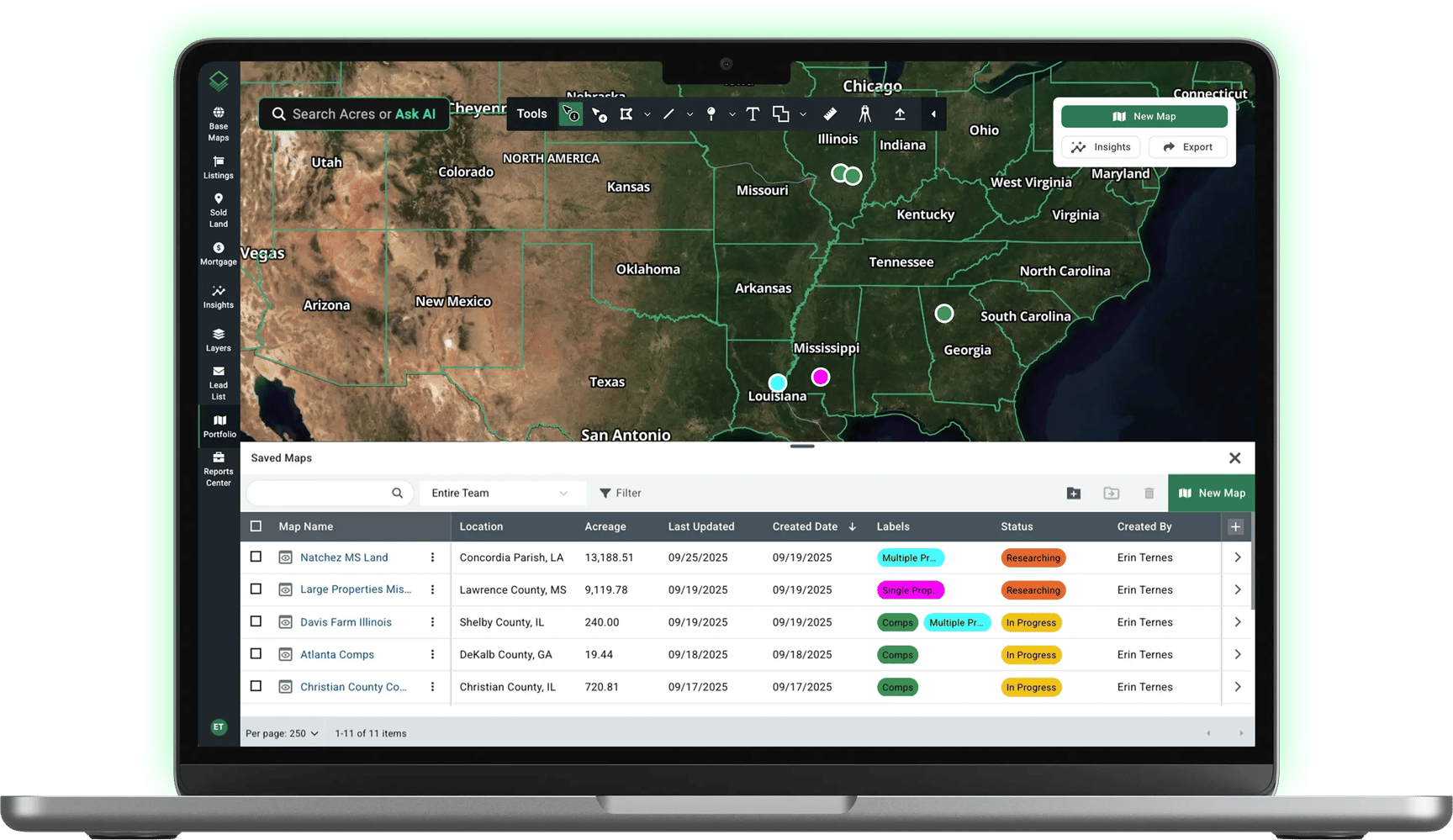1453x840 pixels.
Task: Click the Acres logo at top of sidebar
Action: click(x=219, y=81)
